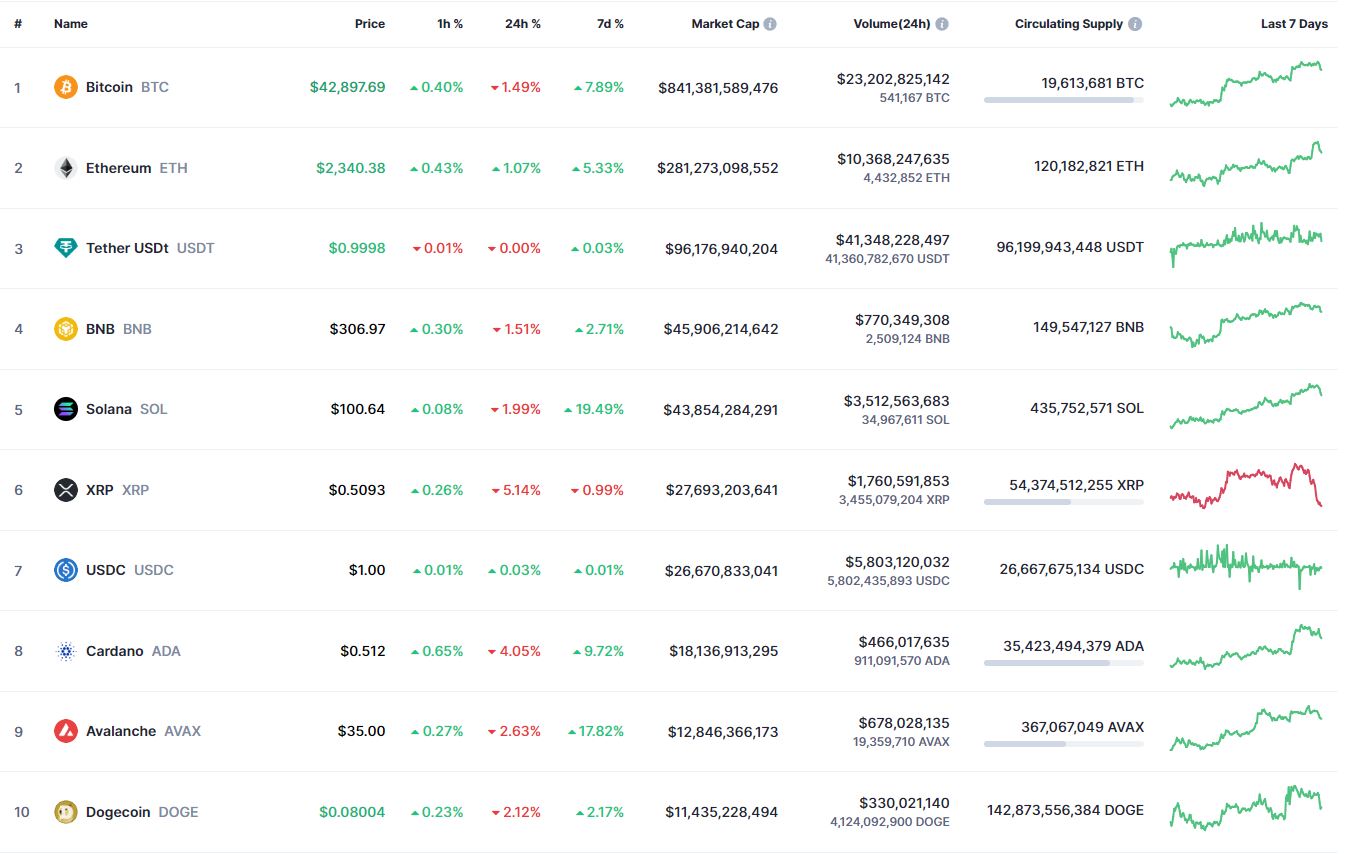The image size is (1345, 854).
Task: Click Bitcoin circulating supply progress bar
Action: pos(1064,100)
